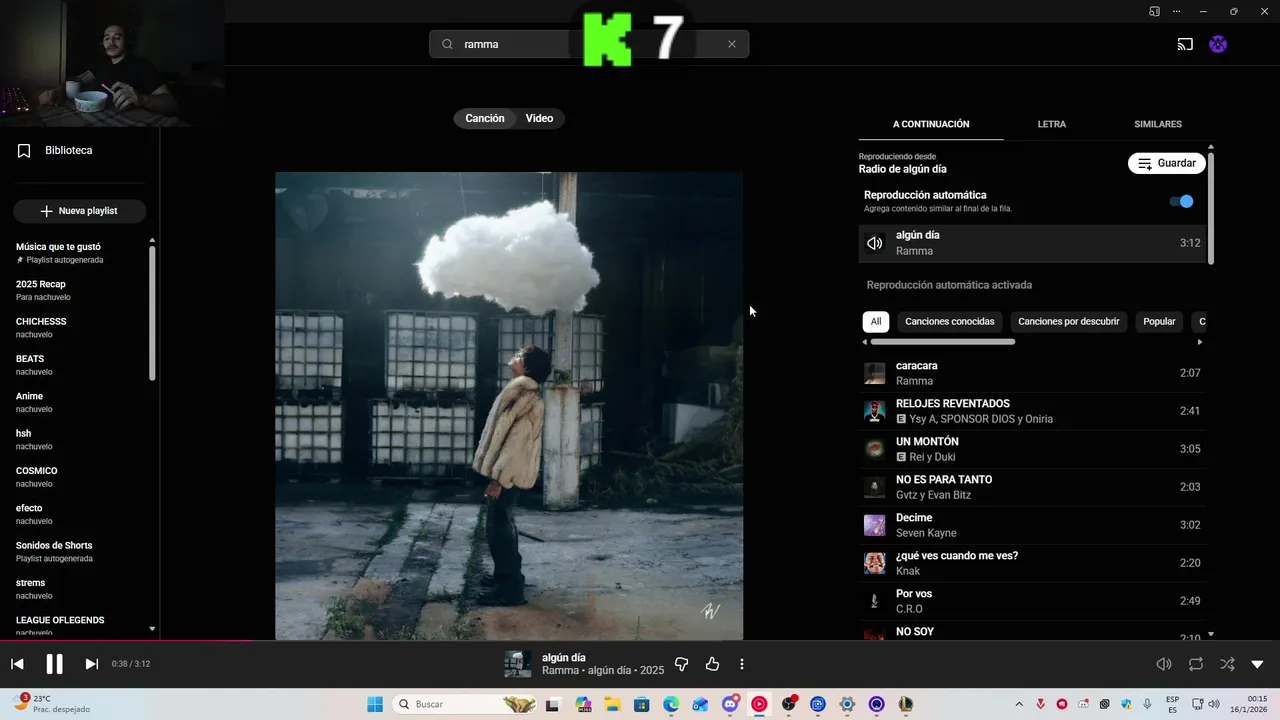Switch to Video mode
The height and width of the screenshot is (720, 1280).
tap(539, 118)
